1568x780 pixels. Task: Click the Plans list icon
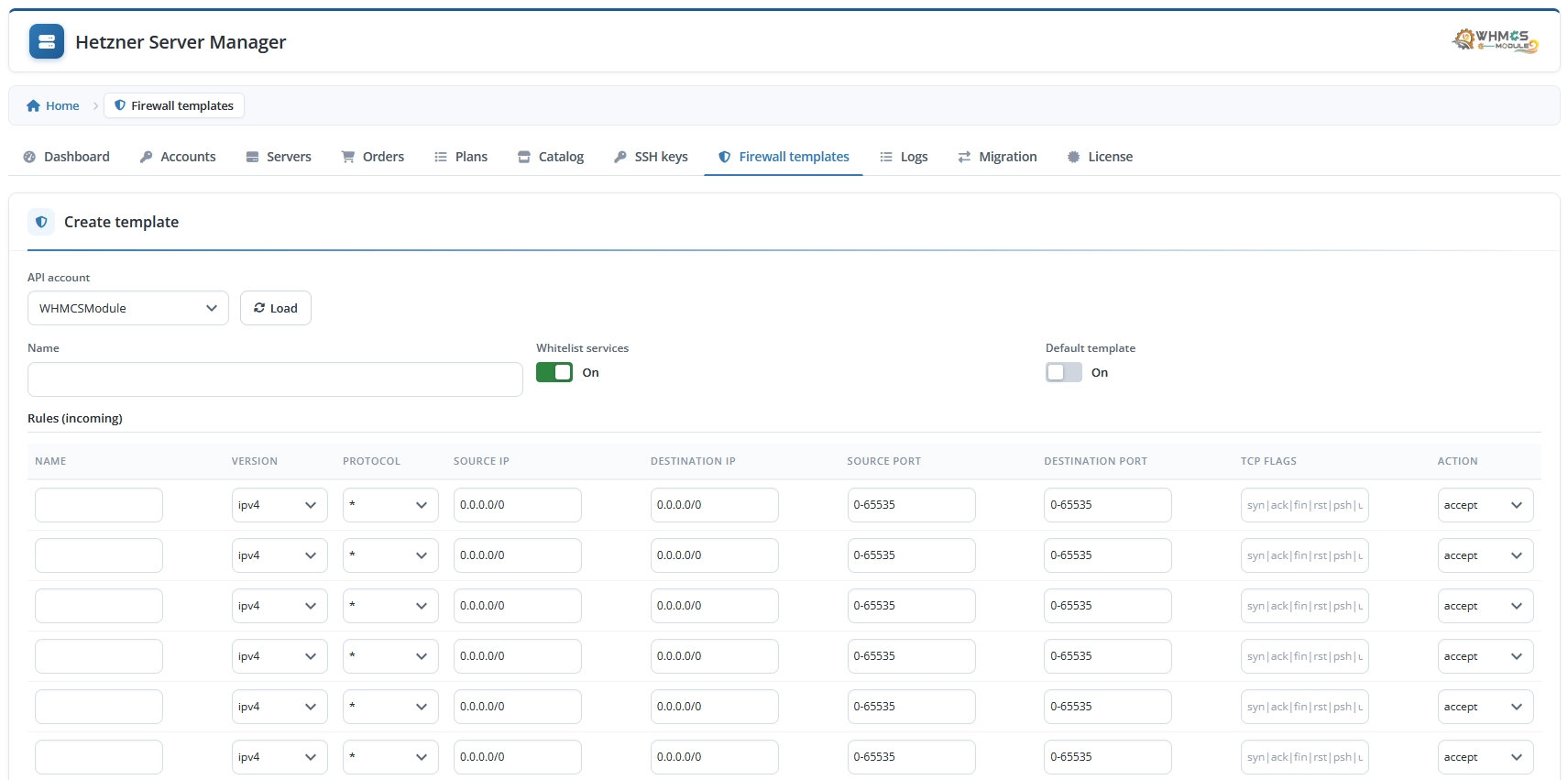(x=441, y=157)
